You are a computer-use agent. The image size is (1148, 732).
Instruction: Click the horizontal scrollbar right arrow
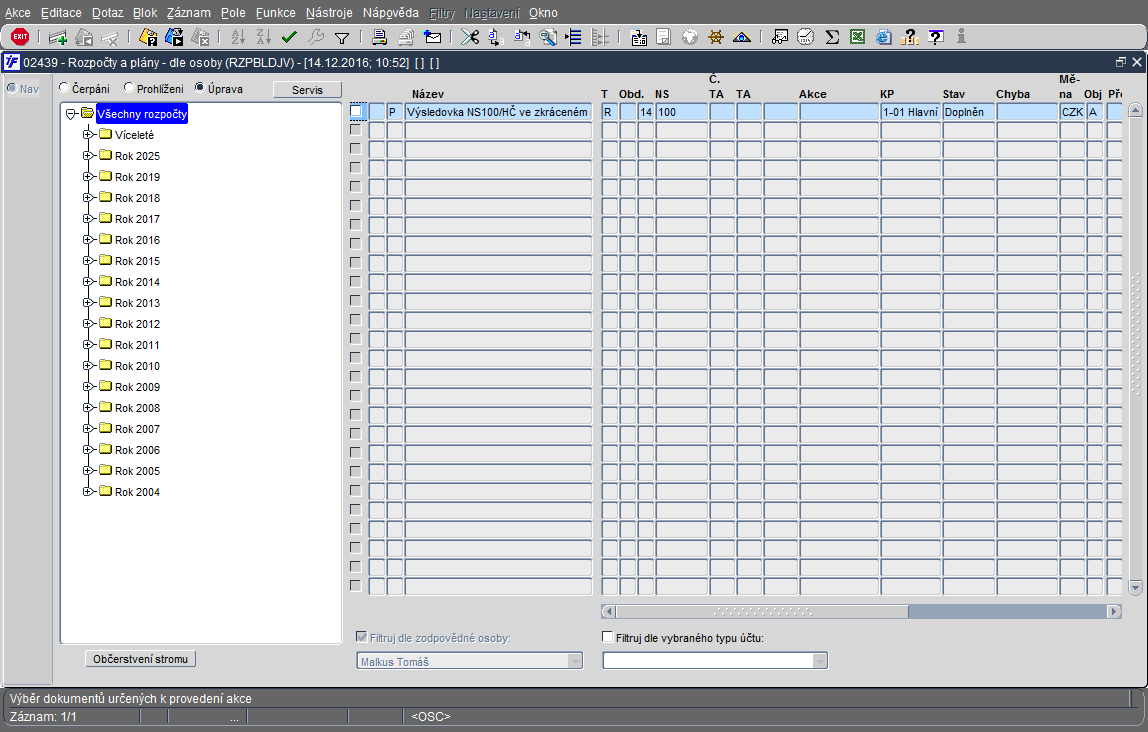click(x=1114, y=611)
